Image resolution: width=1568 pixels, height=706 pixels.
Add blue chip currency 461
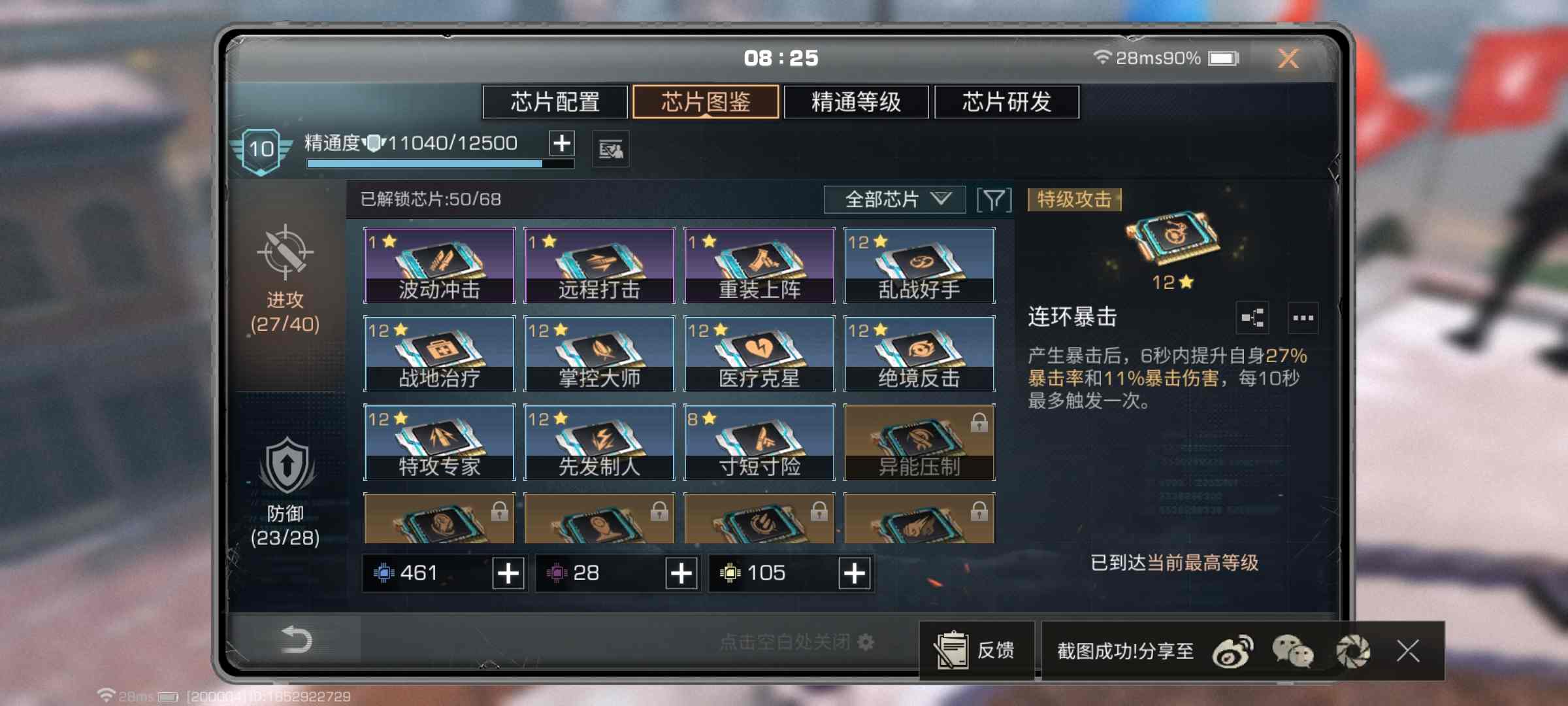508,573
